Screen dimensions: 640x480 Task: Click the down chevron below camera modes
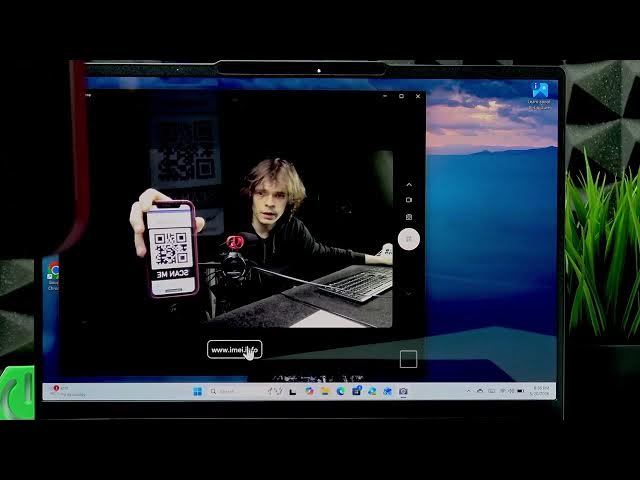pos(409,293)
